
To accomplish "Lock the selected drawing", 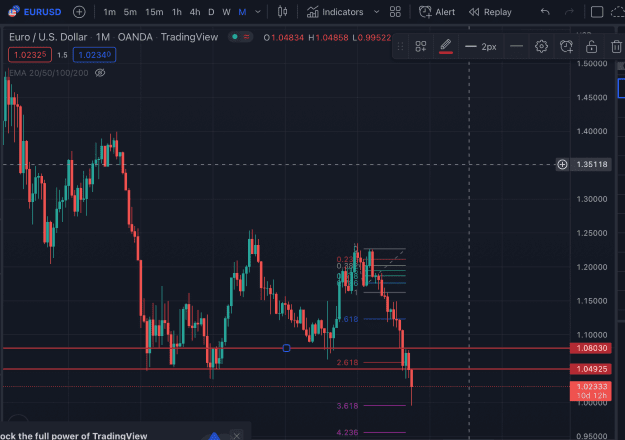I will pyautogui.click(x=591, y=47).
